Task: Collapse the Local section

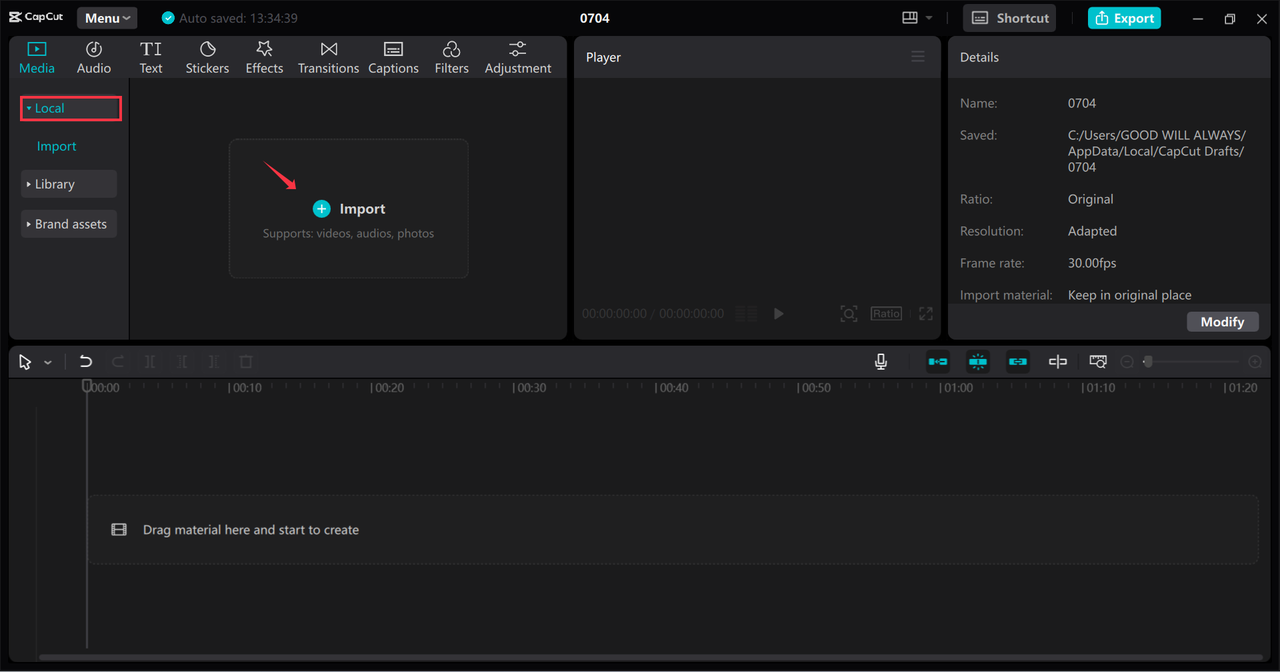Action: click(x=71, y=108)
